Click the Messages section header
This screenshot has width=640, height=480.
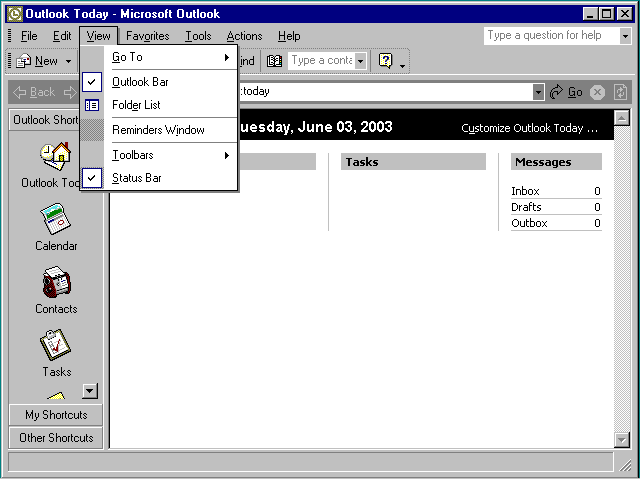click(x=556, y=162)
